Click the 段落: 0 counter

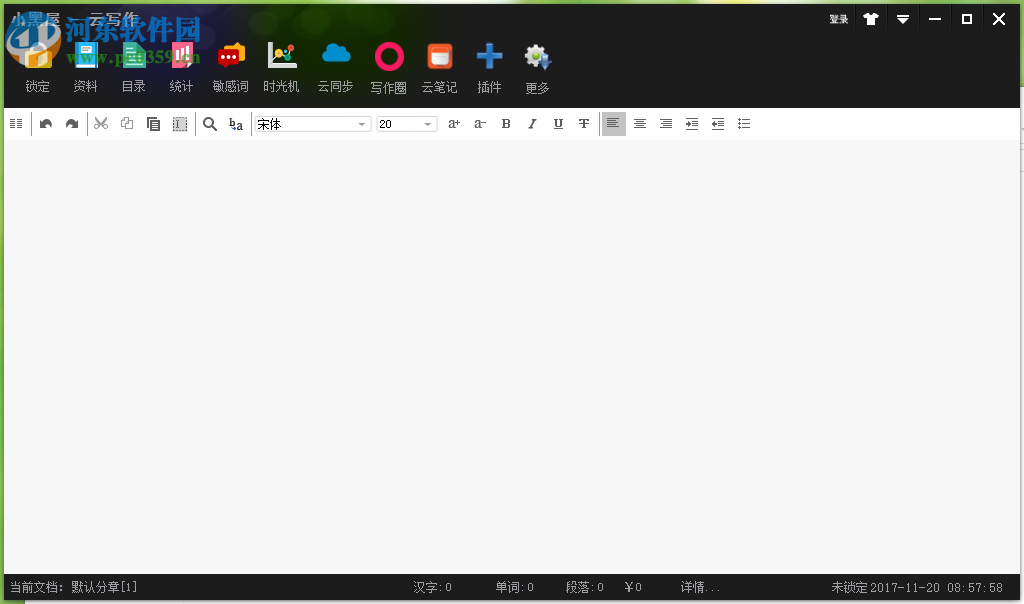584,587
